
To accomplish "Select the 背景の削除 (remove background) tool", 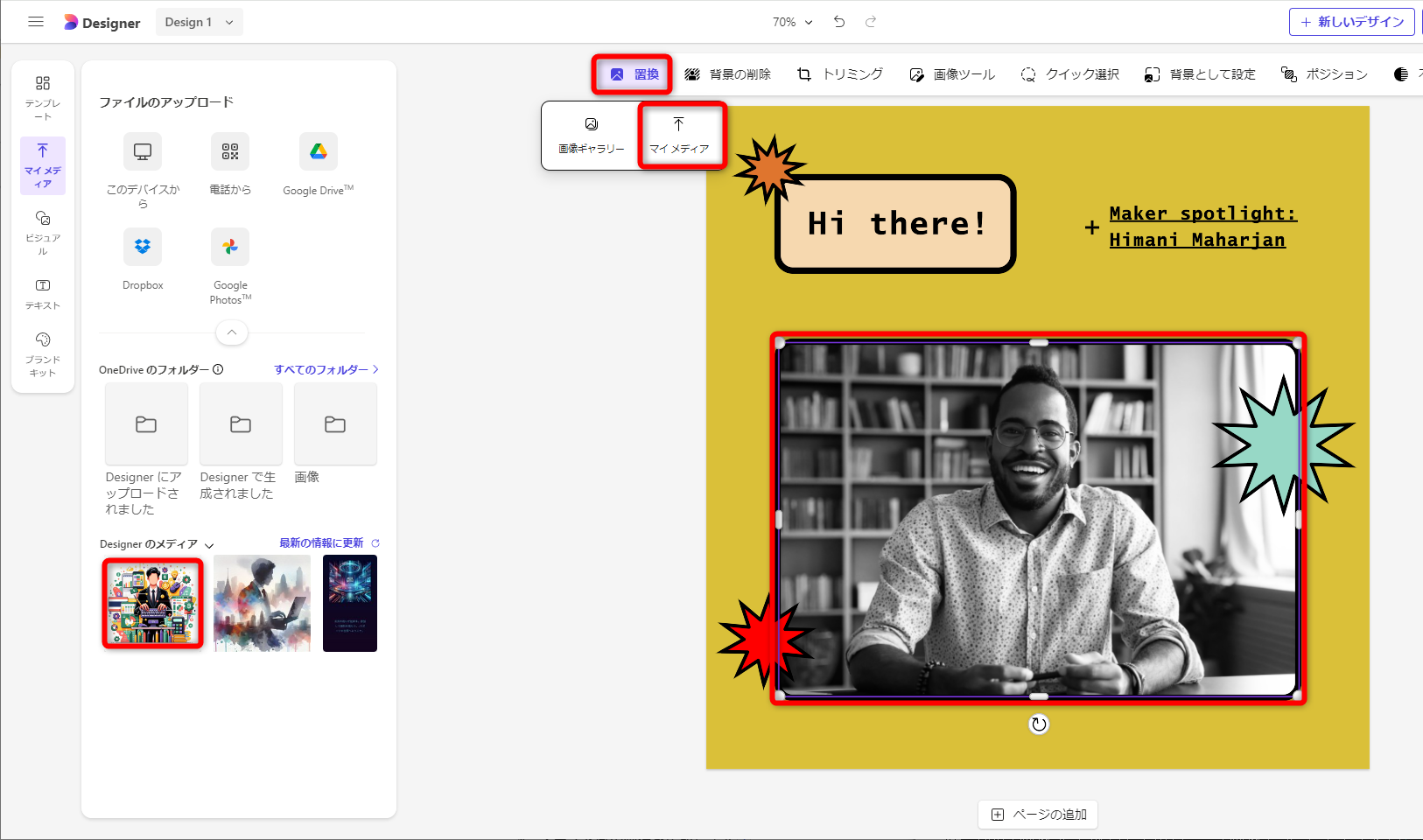I will click(728, 74).
